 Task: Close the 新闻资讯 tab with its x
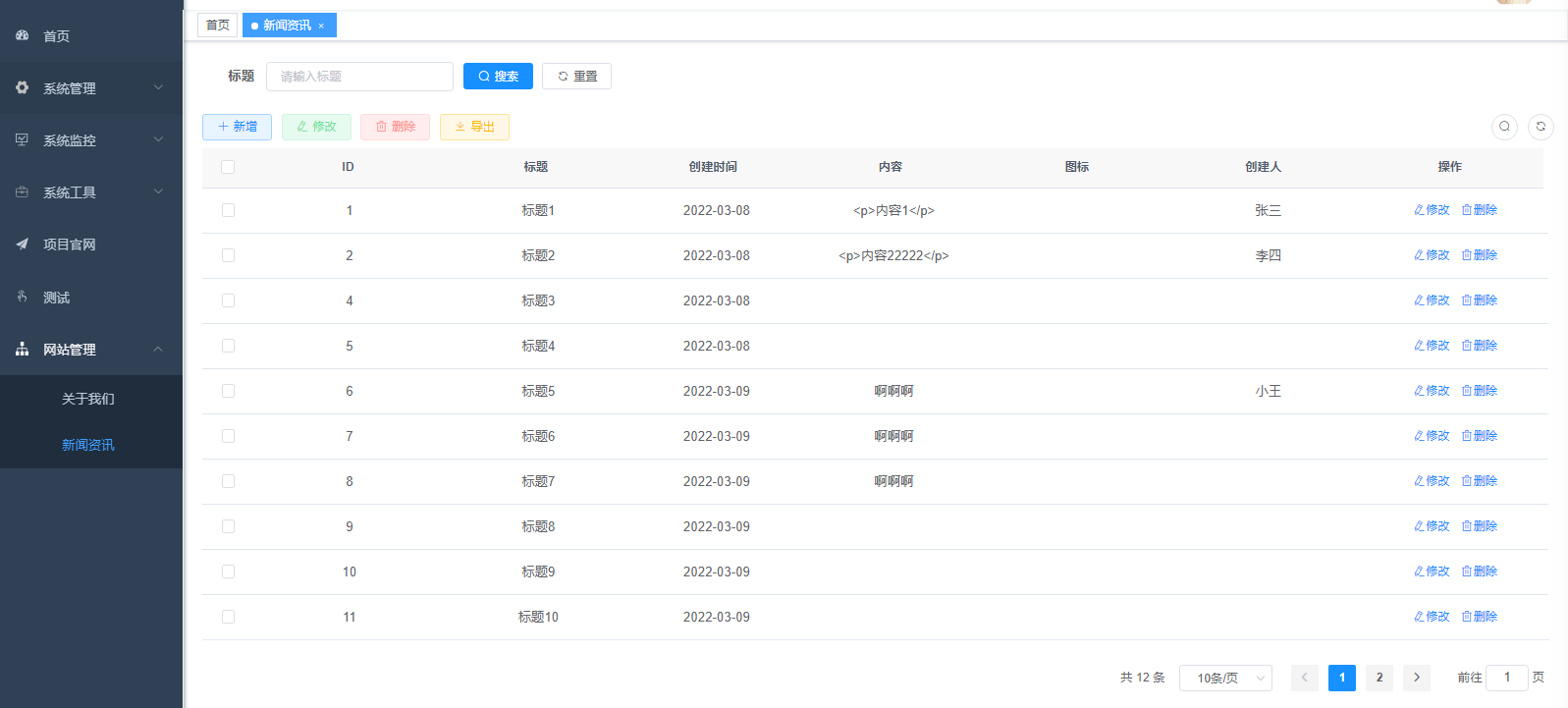(321, 26)
